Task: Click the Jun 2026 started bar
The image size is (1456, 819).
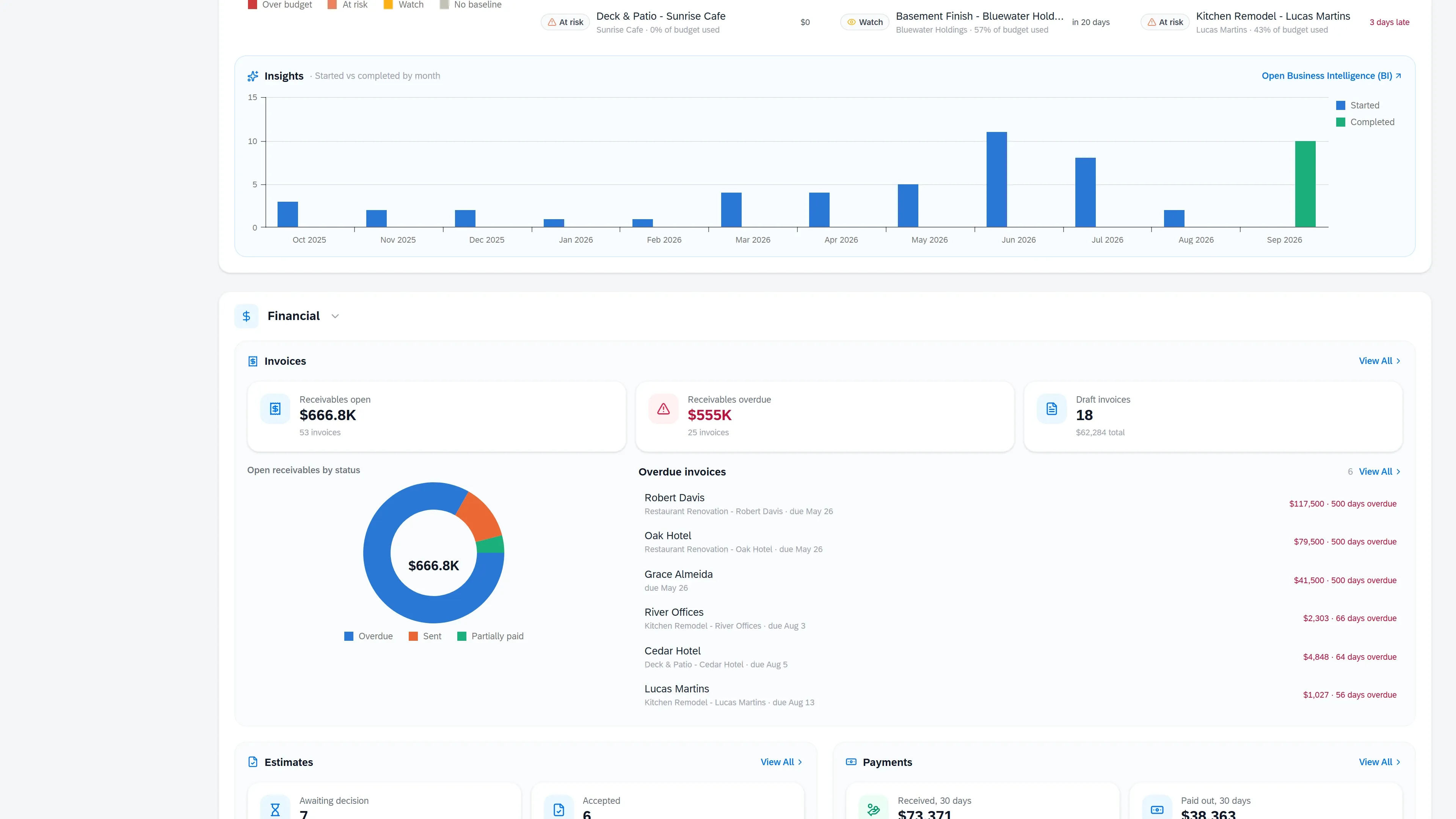Action: click(996, 180)
